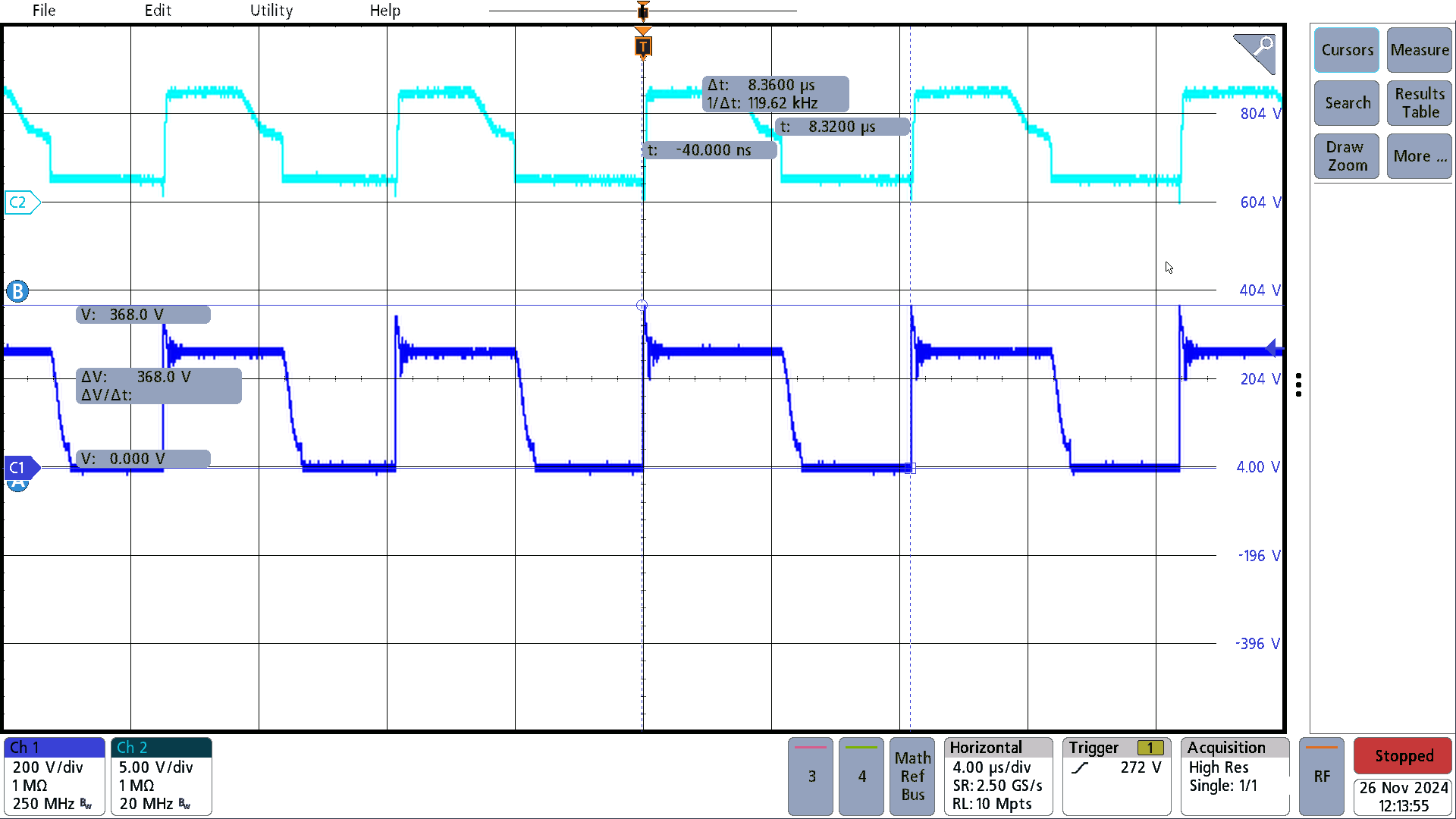Open the Results Table panel

click(x=1418, y=102)
